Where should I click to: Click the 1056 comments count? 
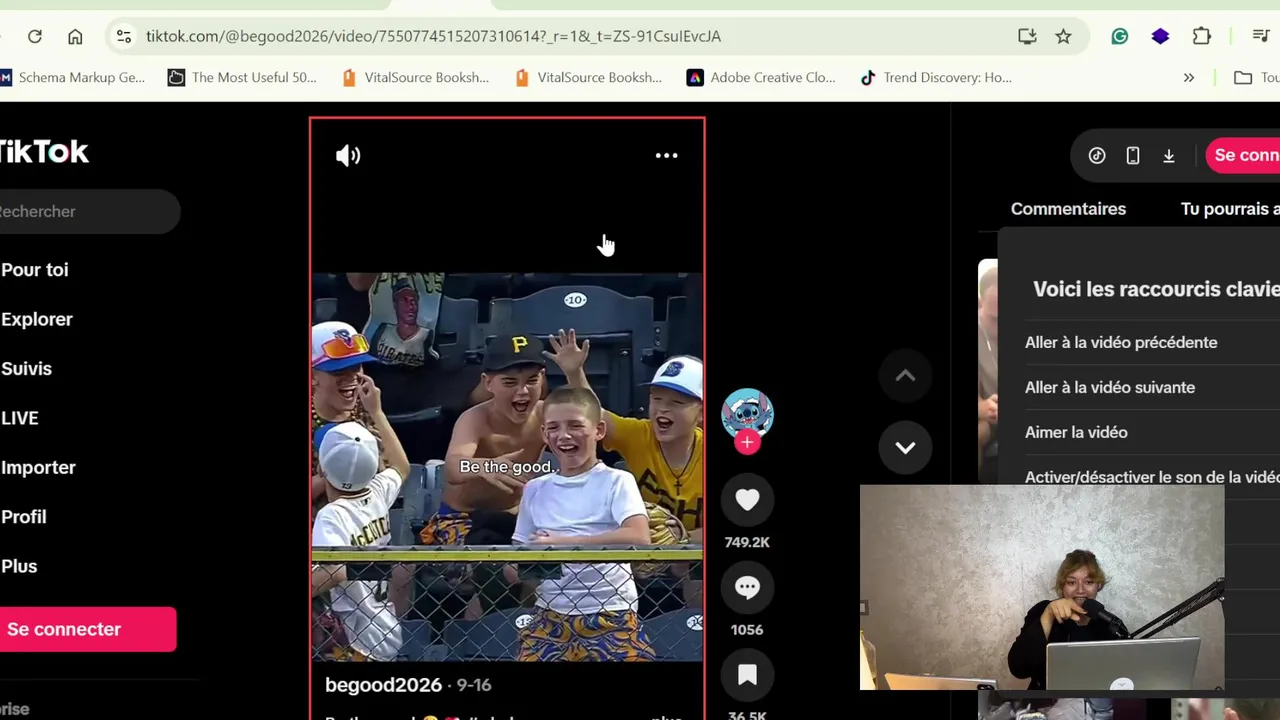[x=747, y=630]
